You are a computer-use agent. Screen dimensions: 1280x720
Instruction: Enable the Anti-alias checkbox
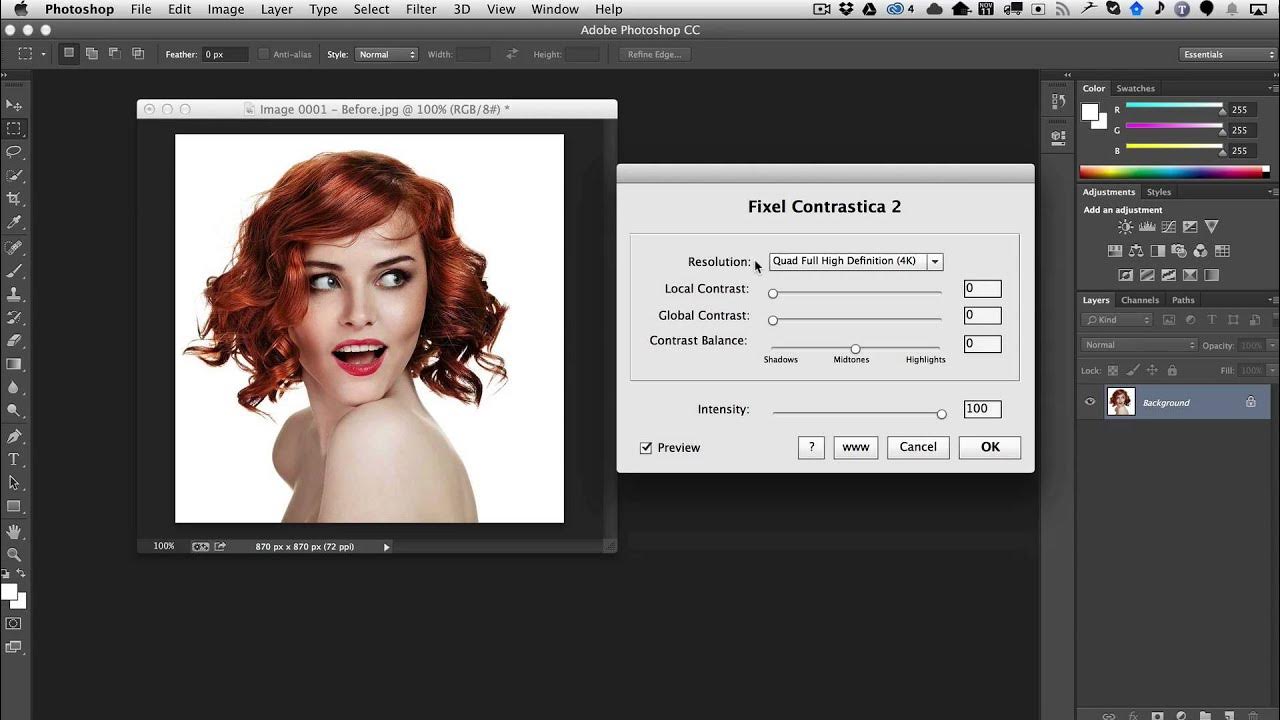(x=264, y=54)
